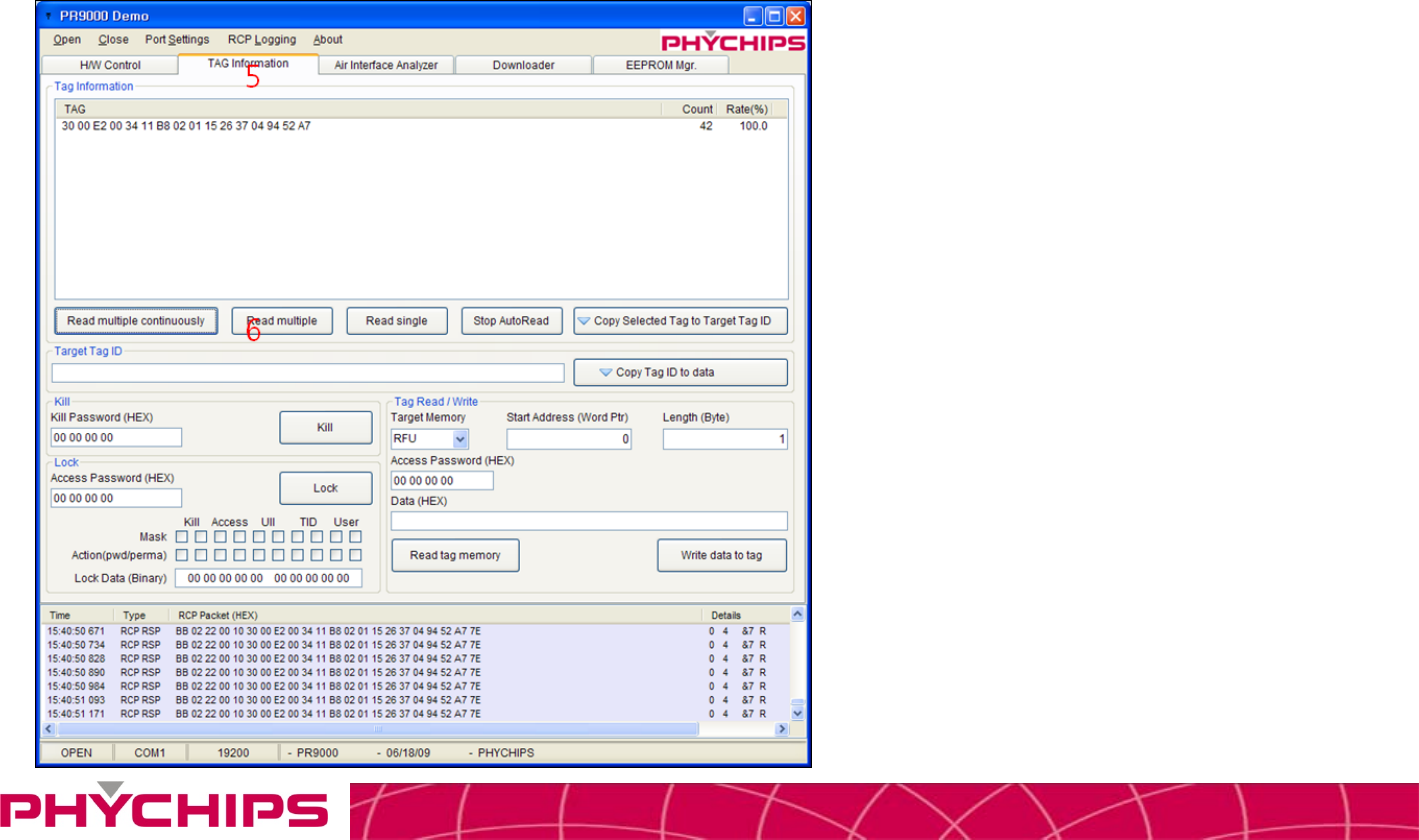The width and height of the screenshot is (1419, 840).
Task: Click the Write data to tag button
Action: pyautogui.click(x=722, y=555)
